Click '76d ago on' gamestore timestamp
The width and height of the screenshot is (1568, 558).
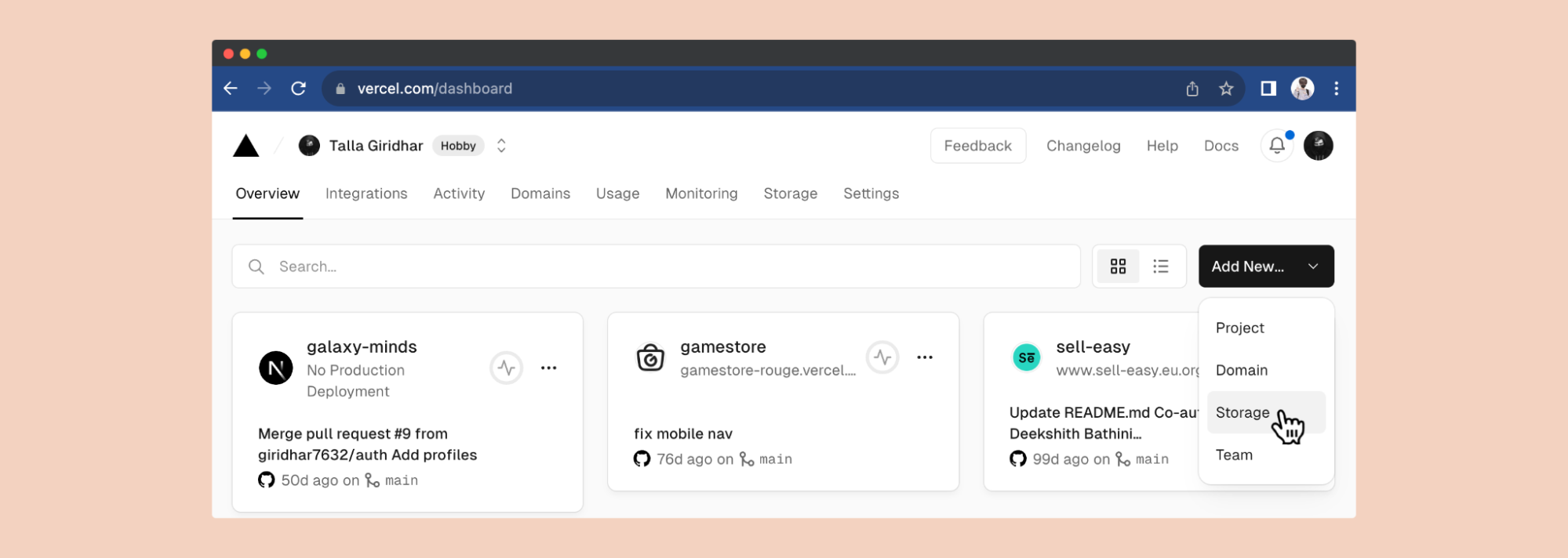click(x=695, y=458)
